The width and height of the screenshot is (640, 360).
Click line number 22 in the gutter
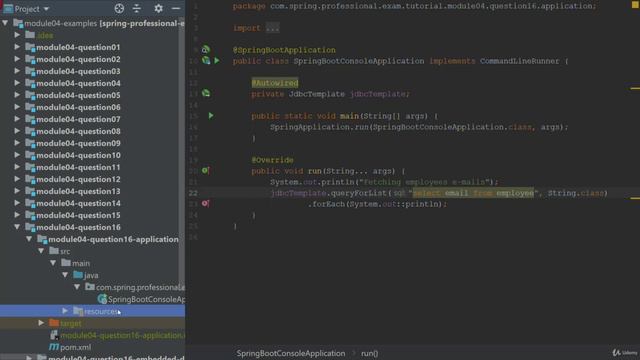(193, 193)
